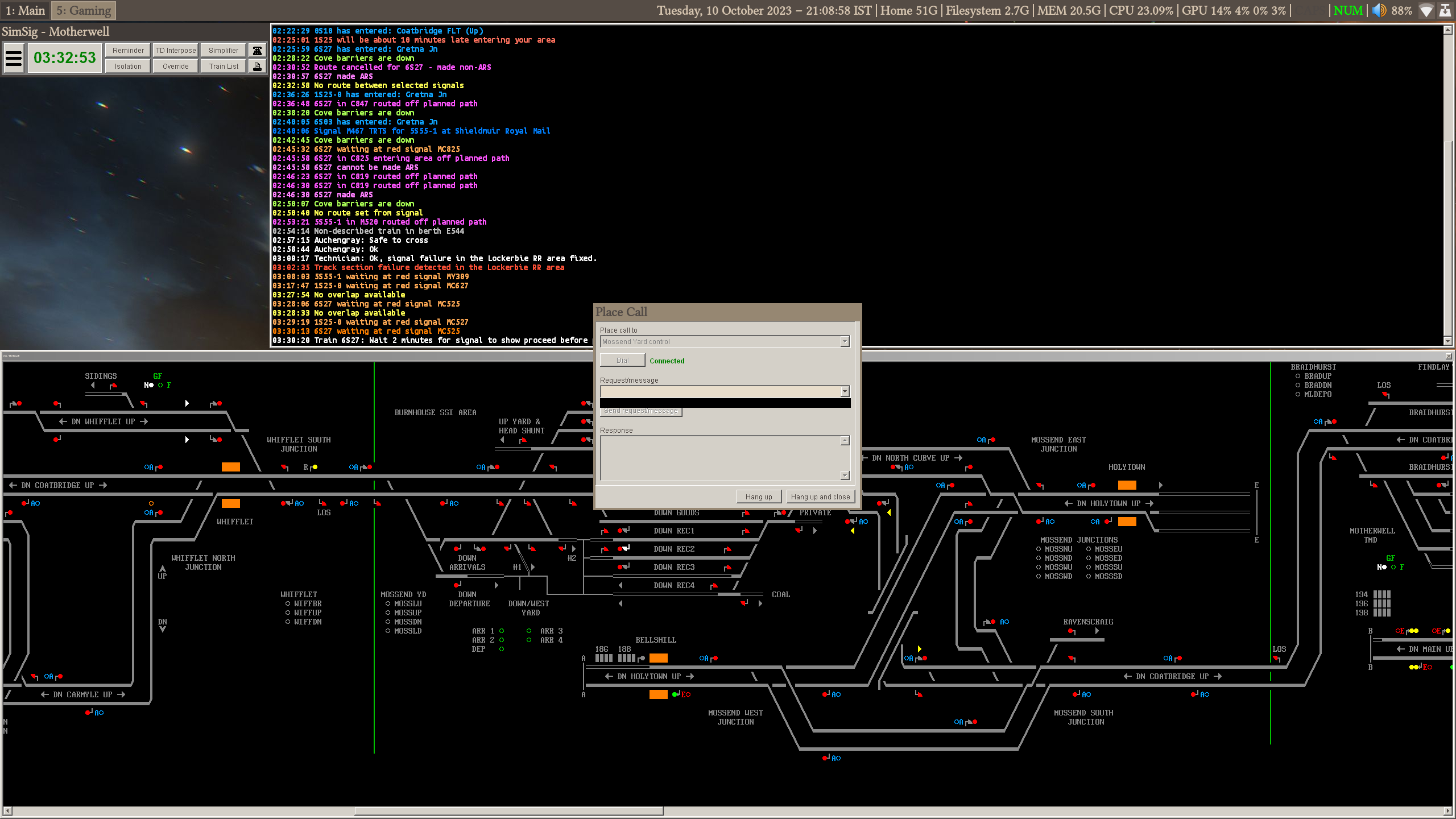Screen dimensions: 1456x819
Task: Expand the Request/message dropdown
Action: [845, 391]
